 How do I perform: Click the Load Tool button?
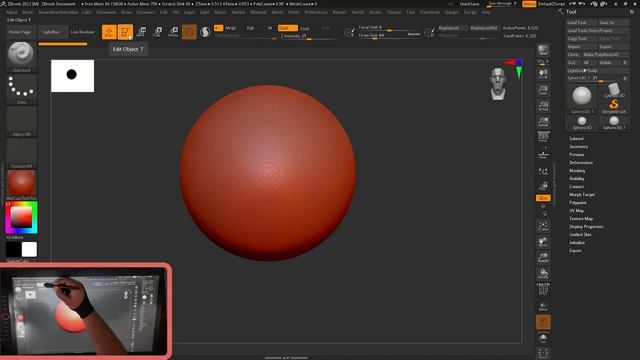[581, 22]
